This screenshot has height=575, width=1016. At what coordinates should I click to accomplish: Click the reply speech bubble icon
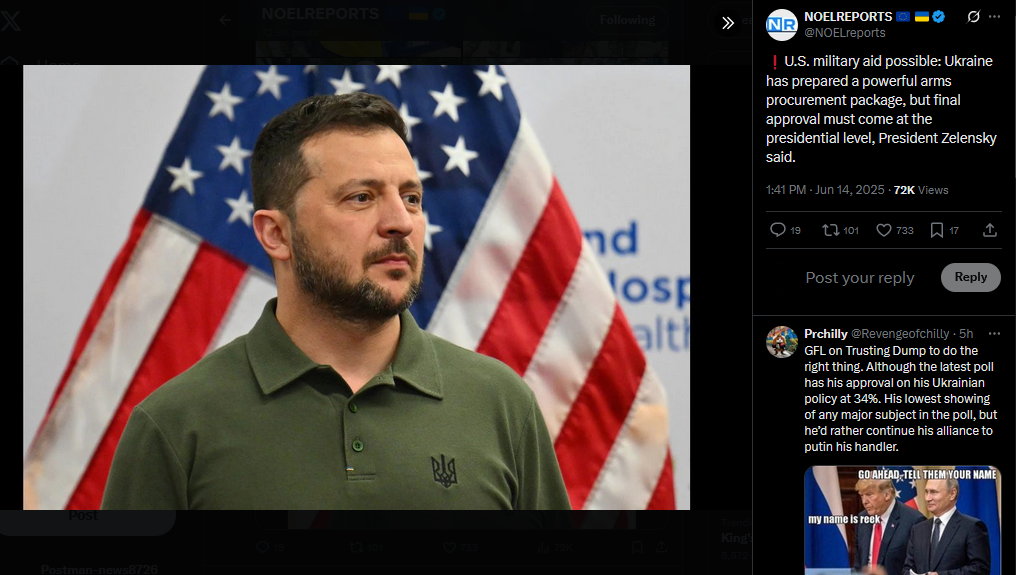pos(778,230)
